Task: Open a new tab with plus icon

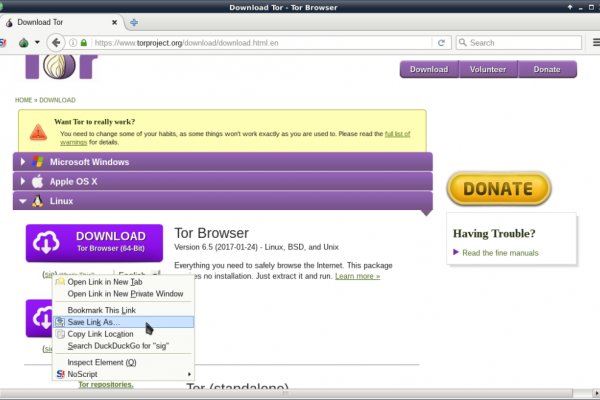Action: [x=134, y=22]
